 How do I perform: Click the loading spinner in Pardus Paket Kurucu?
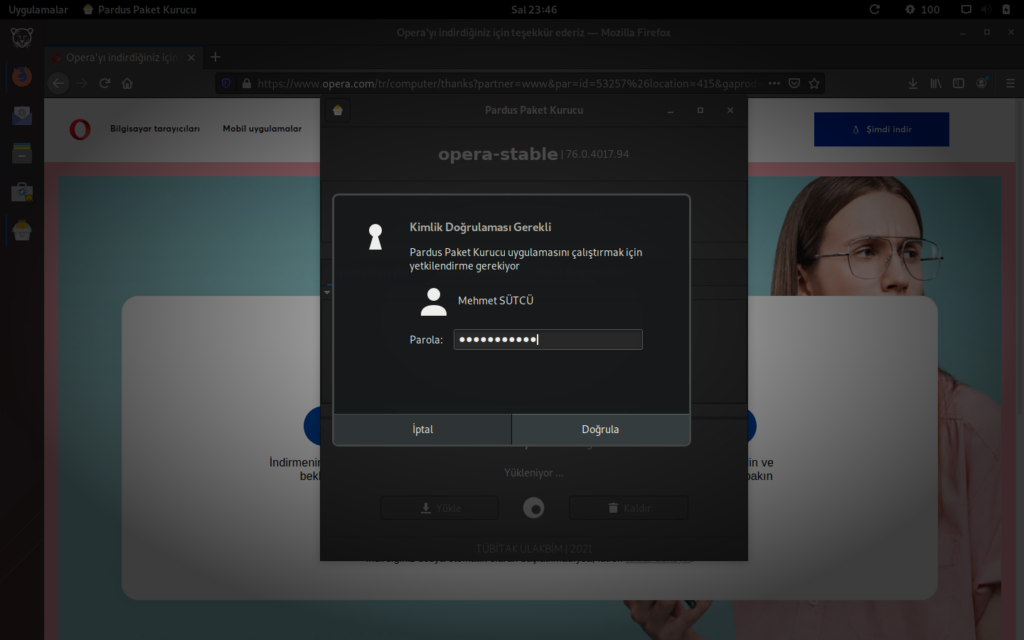pyautogui.click(x=534, y=508)
